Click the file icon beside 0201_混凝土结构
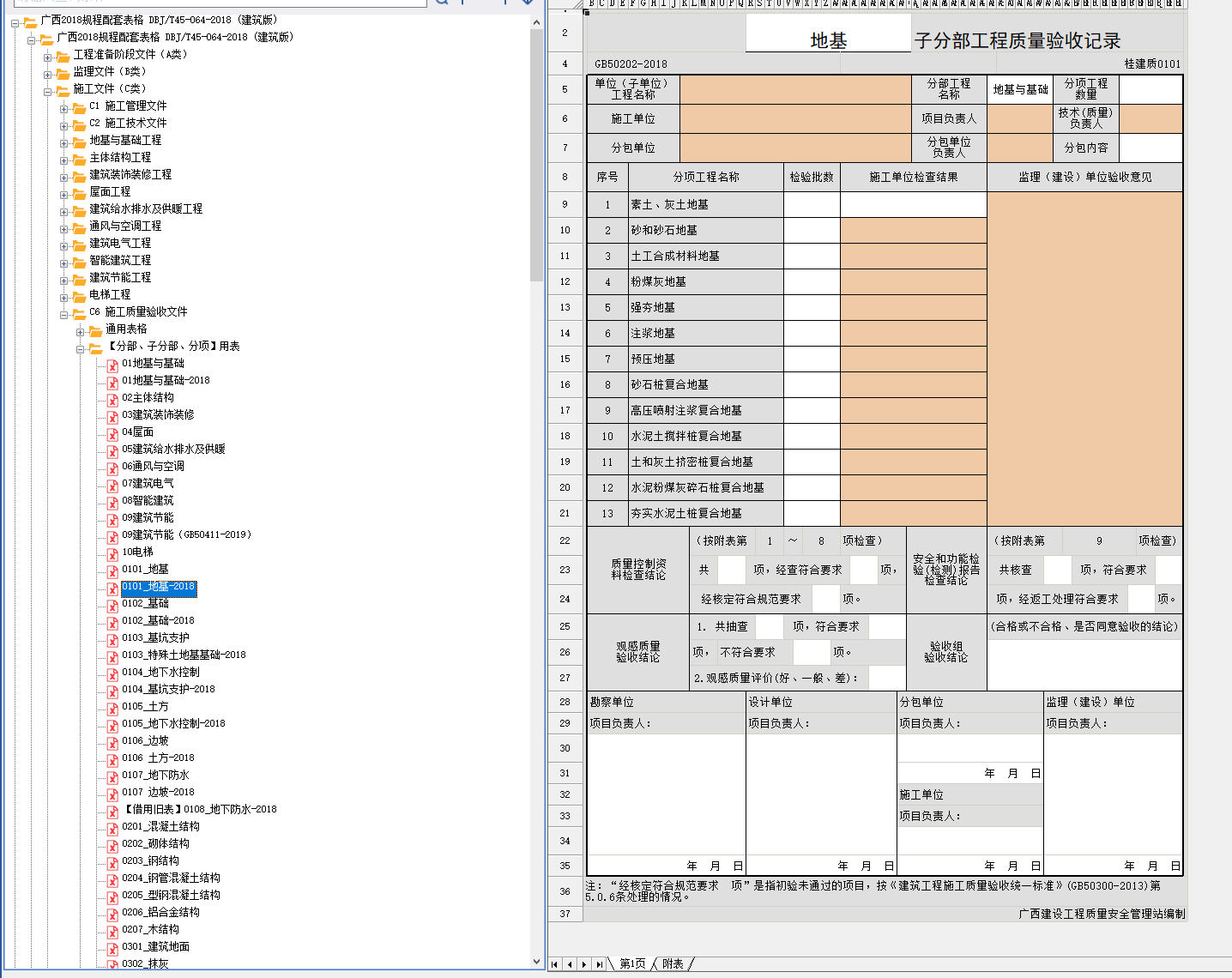The height and width of the screenshot is (978, 1232). point(112,828)
